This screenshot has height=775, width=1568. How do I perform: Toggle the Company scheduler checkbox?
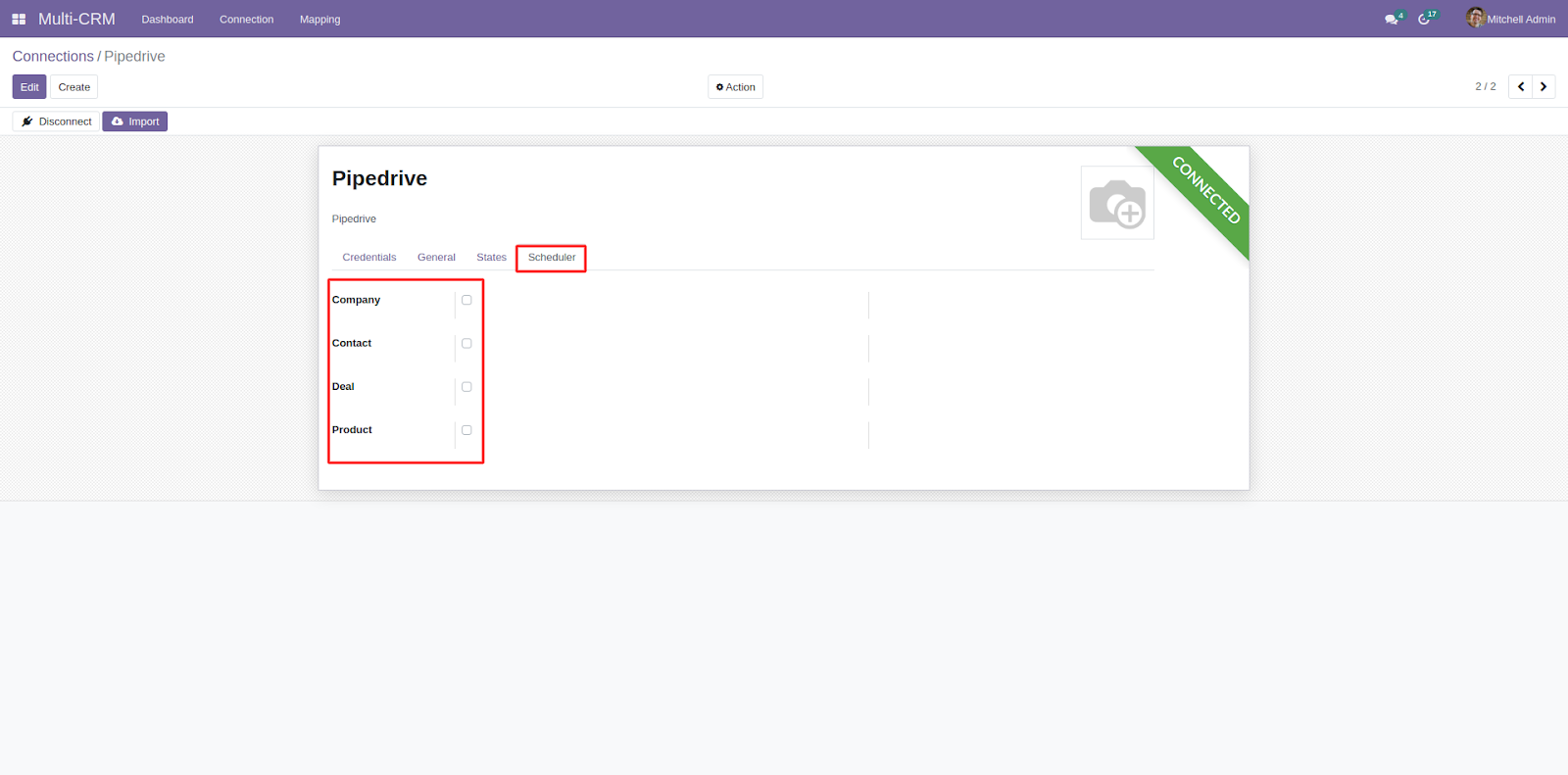coord(466,301)
